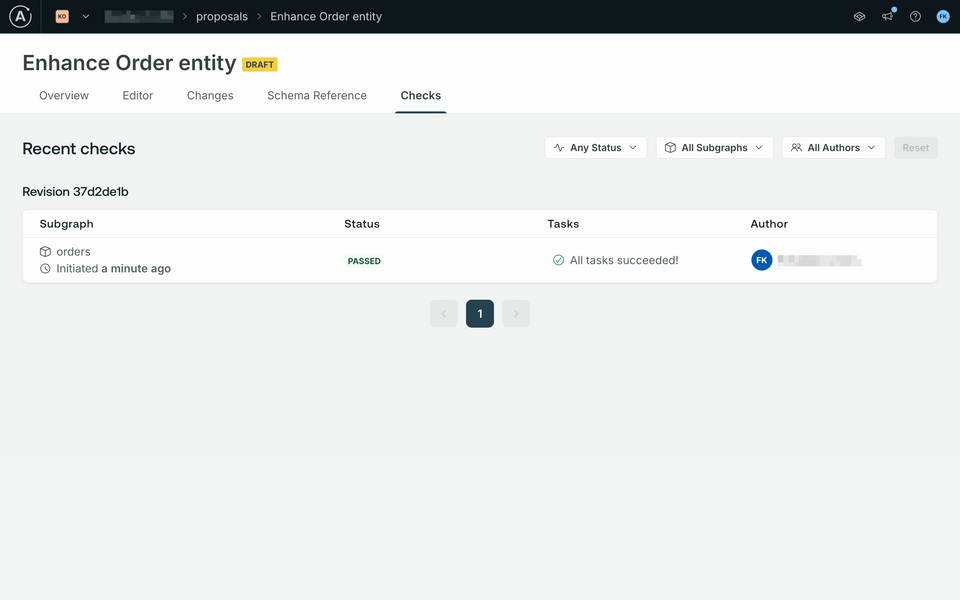
Task: Click the Tasks column header
Action: pos(563,224)
